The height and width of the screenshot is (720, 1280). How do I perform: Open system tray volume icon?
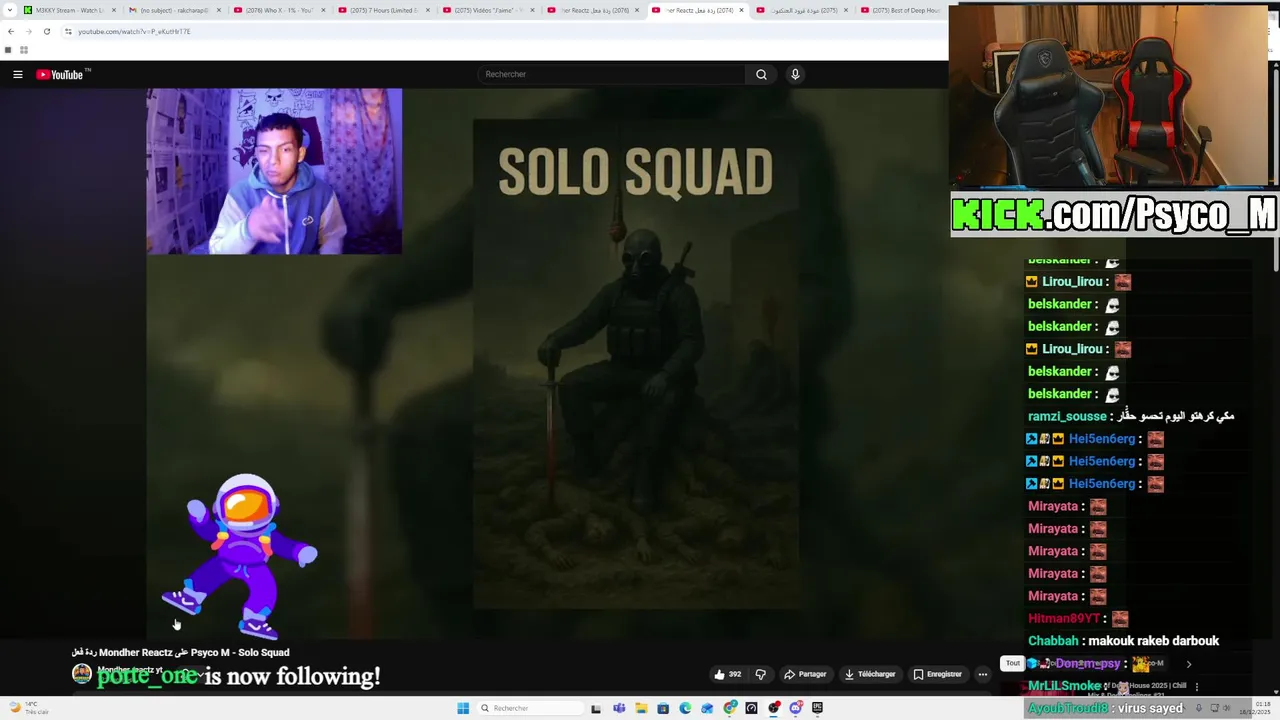[1227, 708]
